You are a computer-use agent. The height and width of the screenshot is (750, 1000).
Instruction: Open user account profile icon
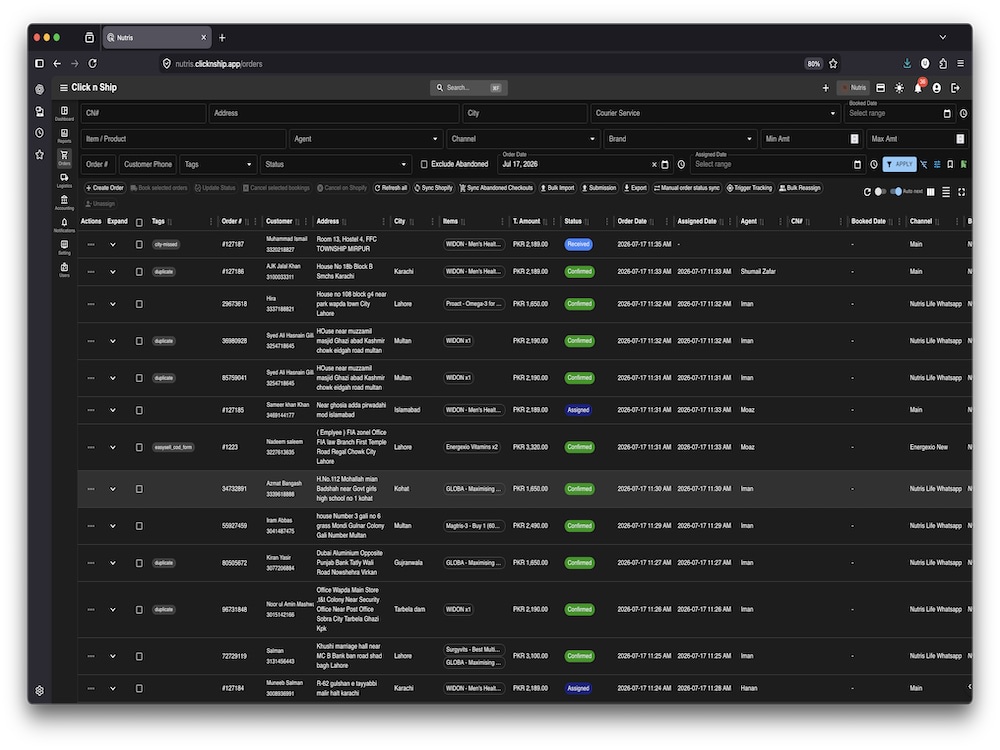click(x=936, y=88)
